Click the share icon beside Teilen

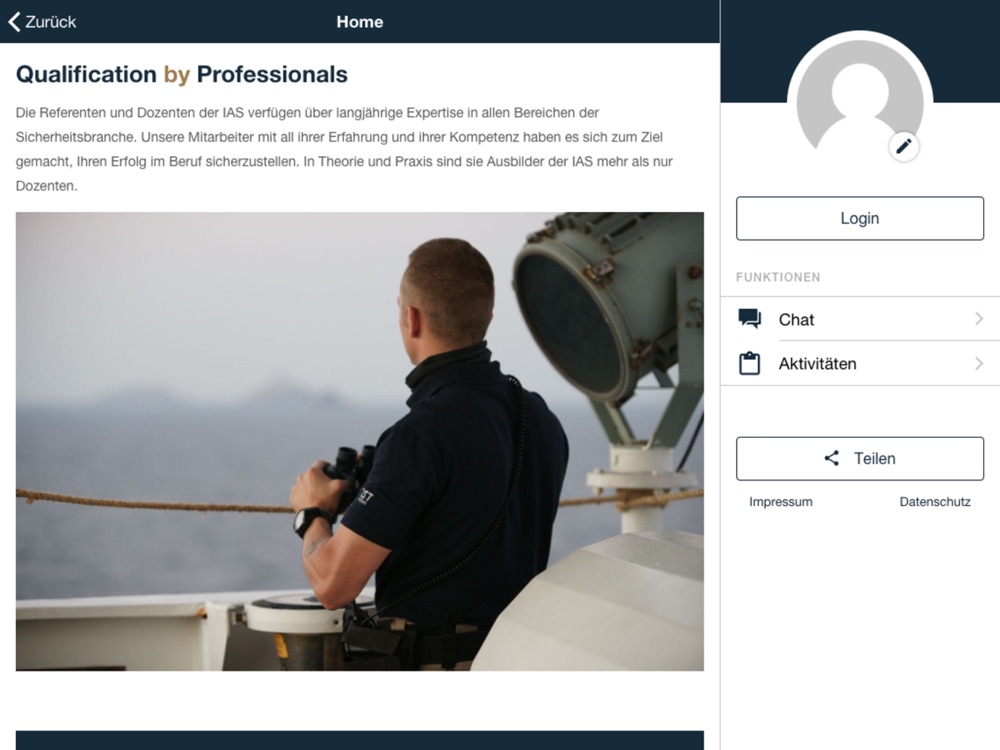pyautogui.click(x=832, y=458)
